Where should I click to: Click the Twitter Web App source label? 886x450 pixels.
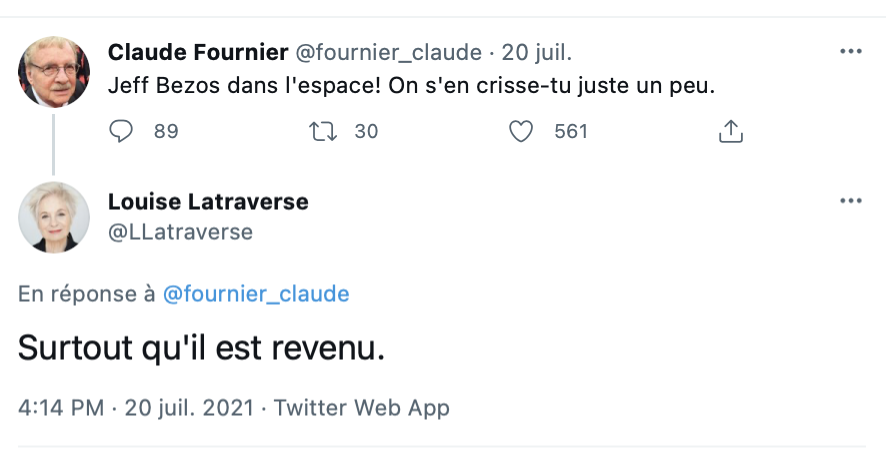362,408
